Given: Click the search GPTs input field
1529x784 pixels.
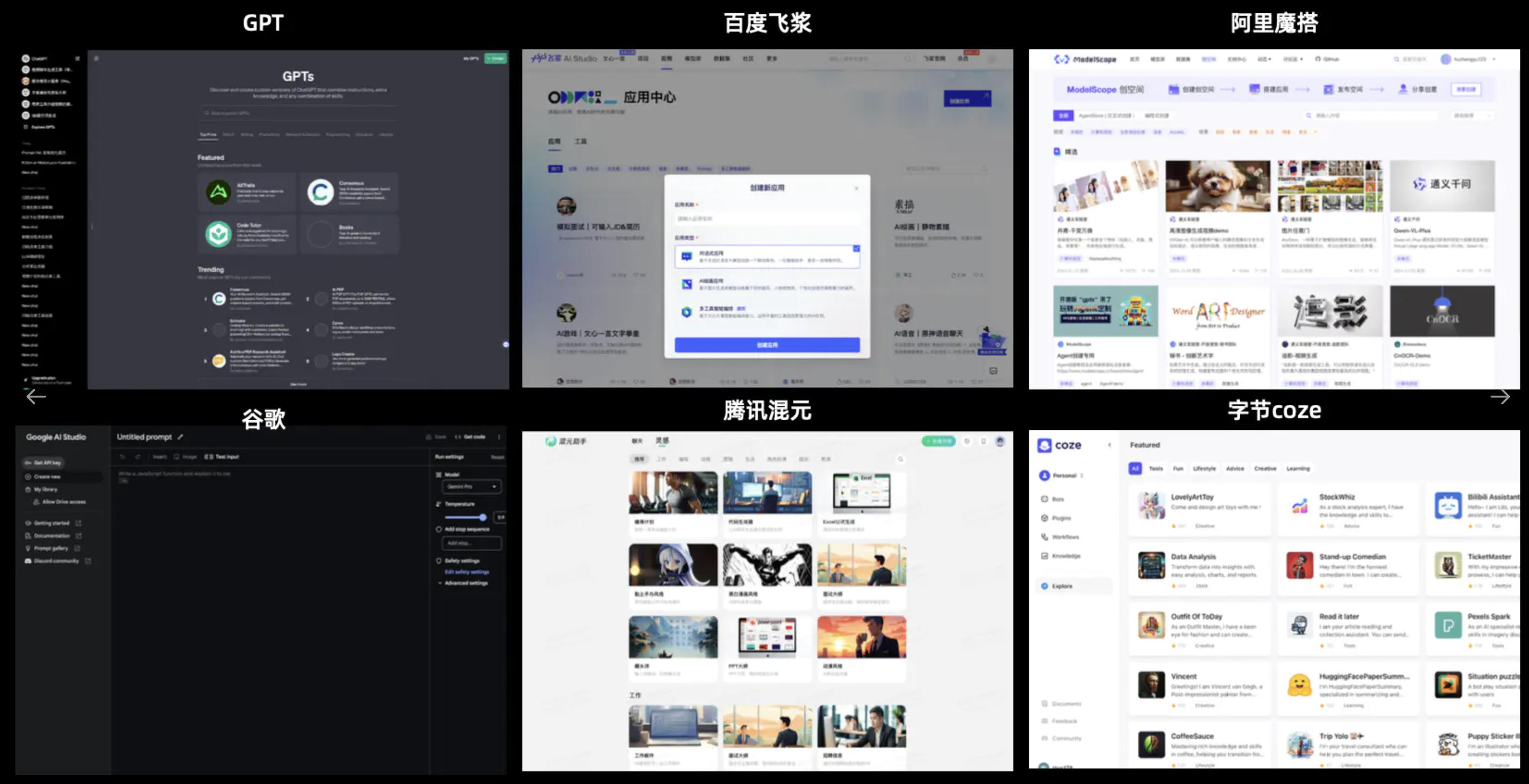Looking at the screenshot, I should coord(298,113).
